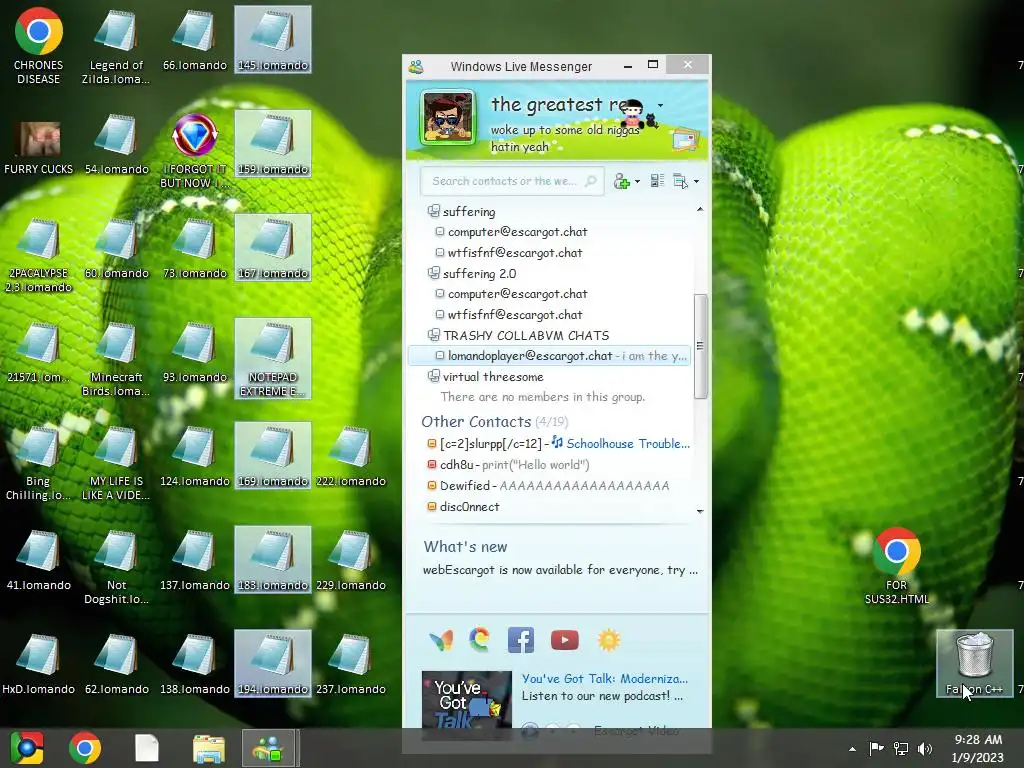Open the Schoolhouse Trouble music link

(620, 443)
